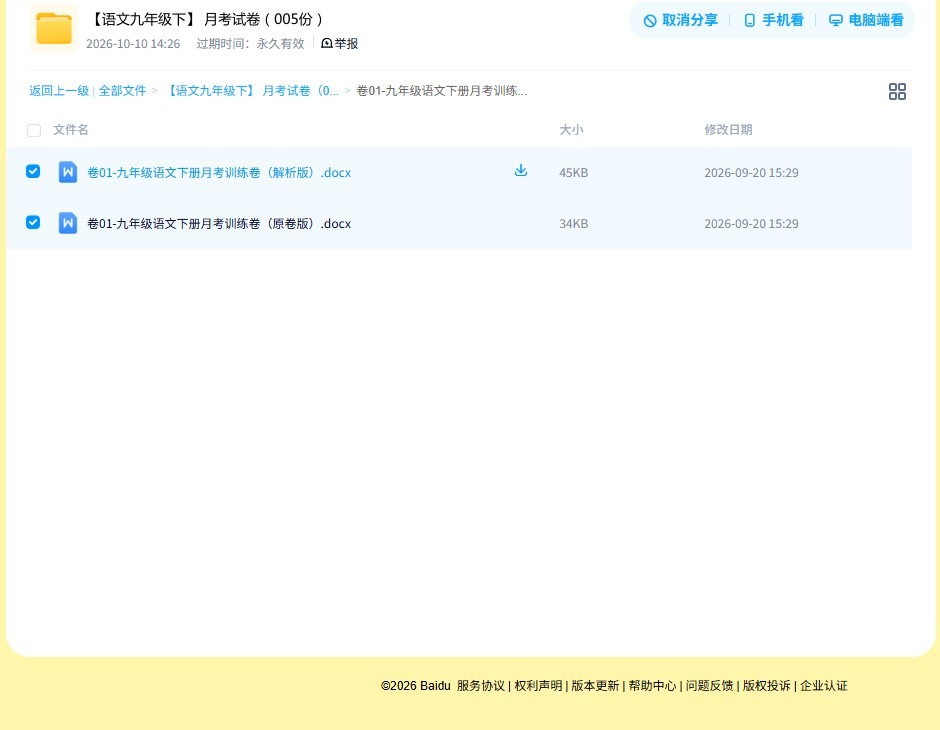This screenshot has height=730, width=940.
Task: Open file 卷01 解析版 docx
Action: click(x=219, y=173)
